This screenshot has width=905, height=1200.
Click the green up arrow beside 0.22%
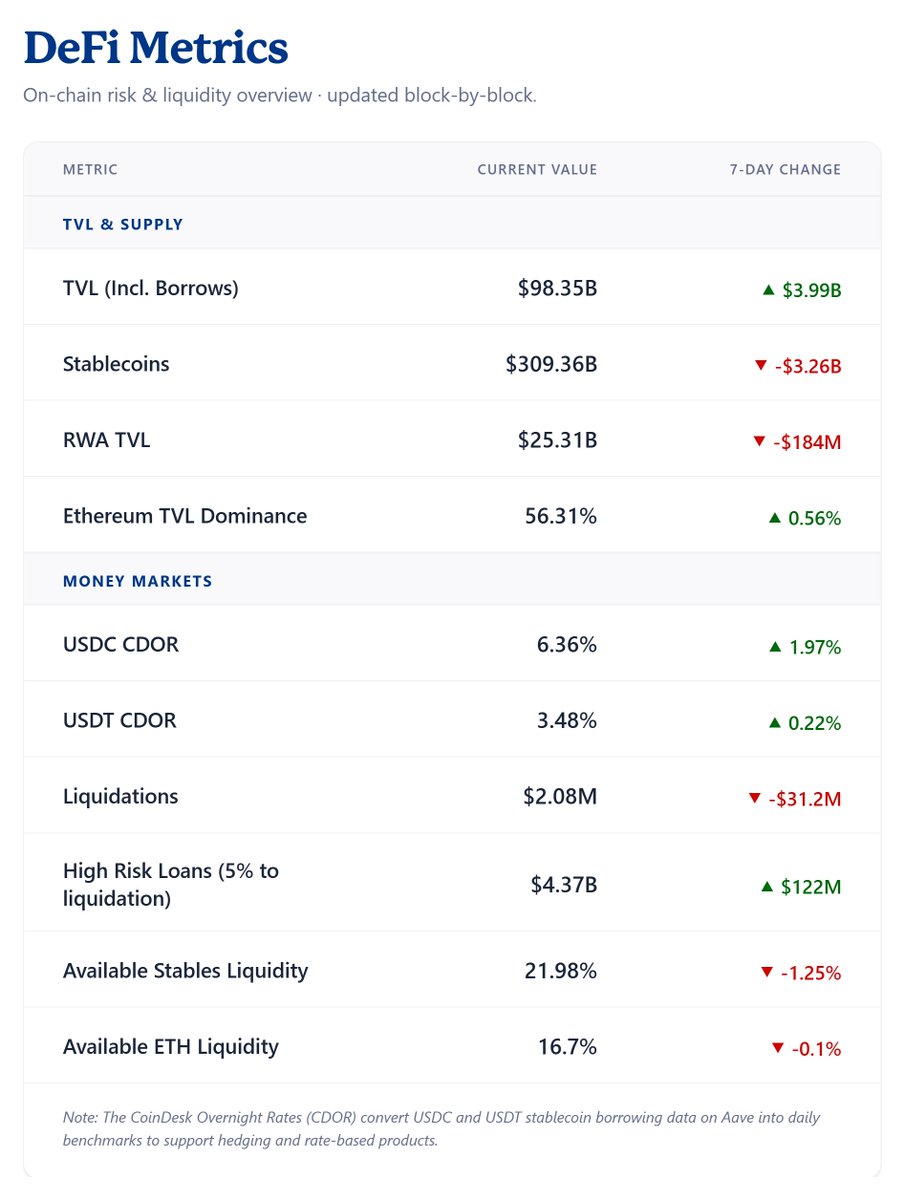tap(774, 723)
